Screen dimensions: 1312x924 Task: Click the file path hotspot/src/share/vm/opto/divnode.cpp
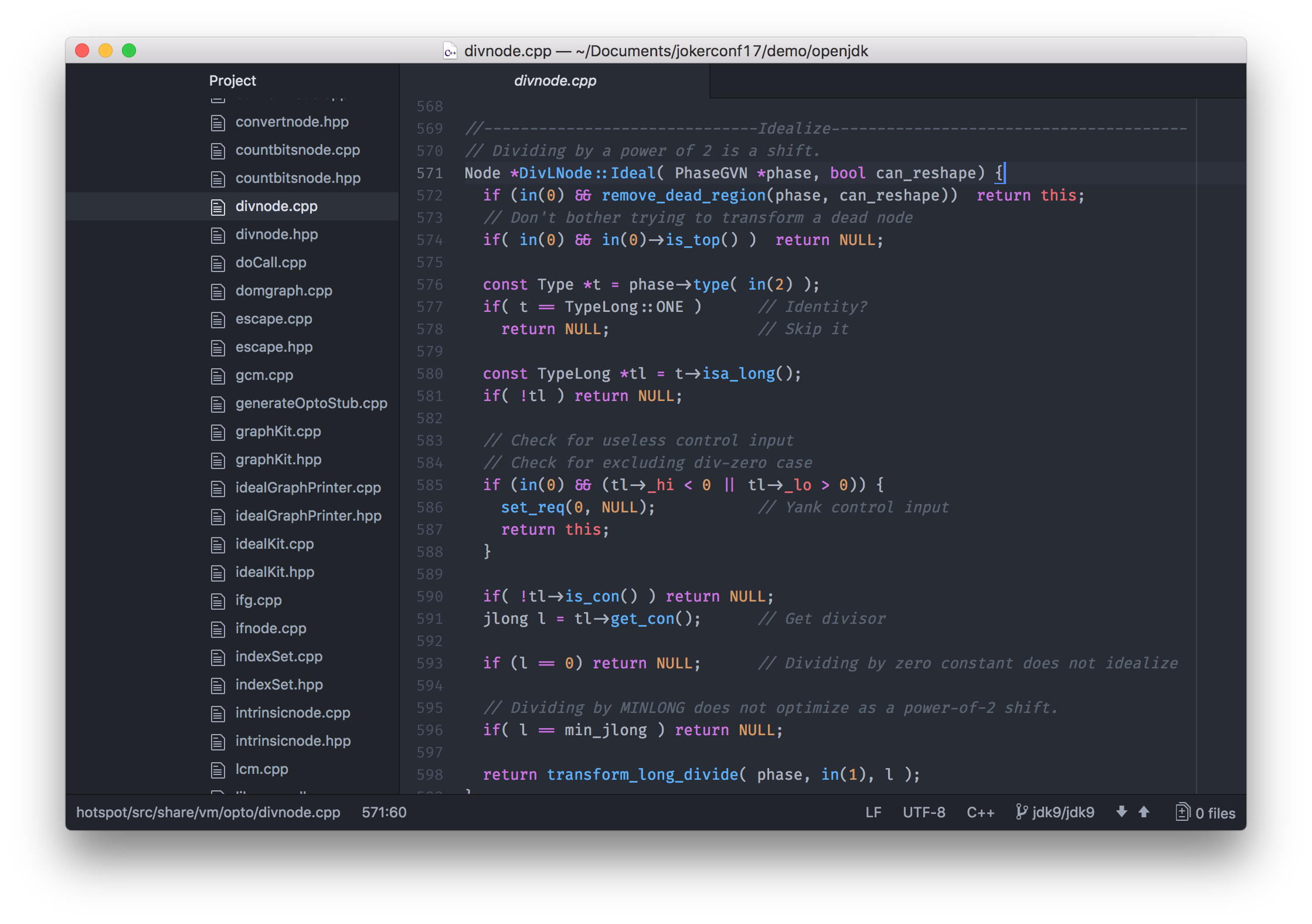208,812
